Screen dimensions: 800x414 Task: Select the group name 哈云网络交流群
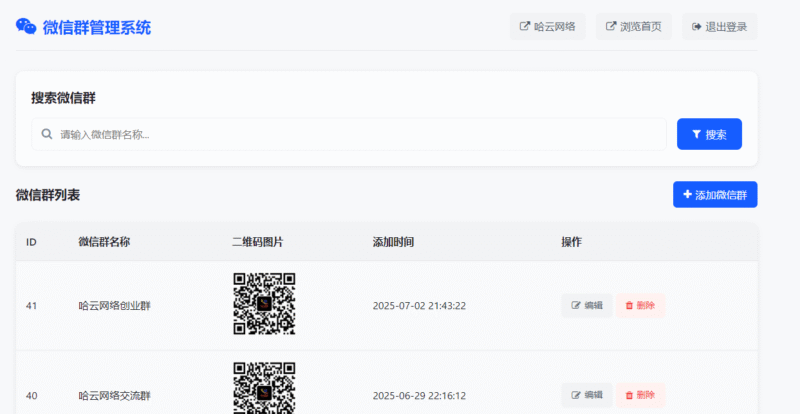114,396
